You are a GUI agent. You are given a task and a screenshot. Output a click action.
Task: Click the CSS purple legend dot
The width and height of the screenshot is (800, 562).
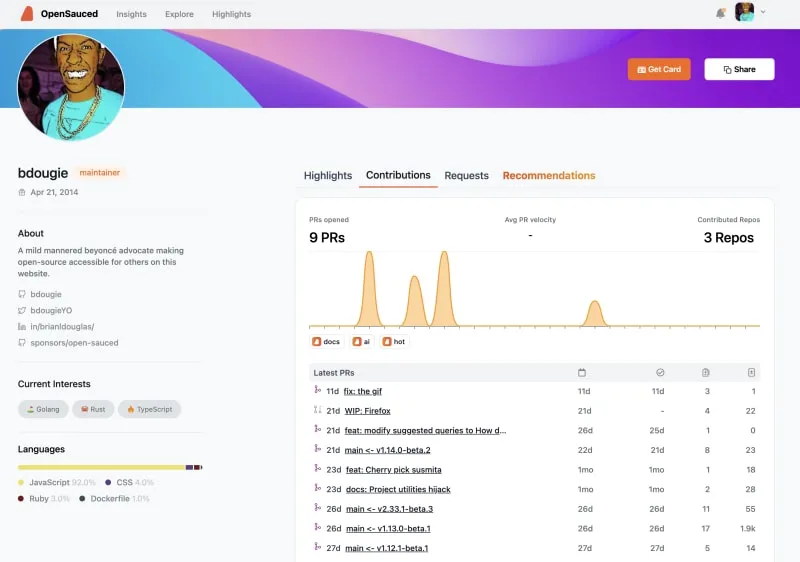pyautogui.click(x=108, y=482)
